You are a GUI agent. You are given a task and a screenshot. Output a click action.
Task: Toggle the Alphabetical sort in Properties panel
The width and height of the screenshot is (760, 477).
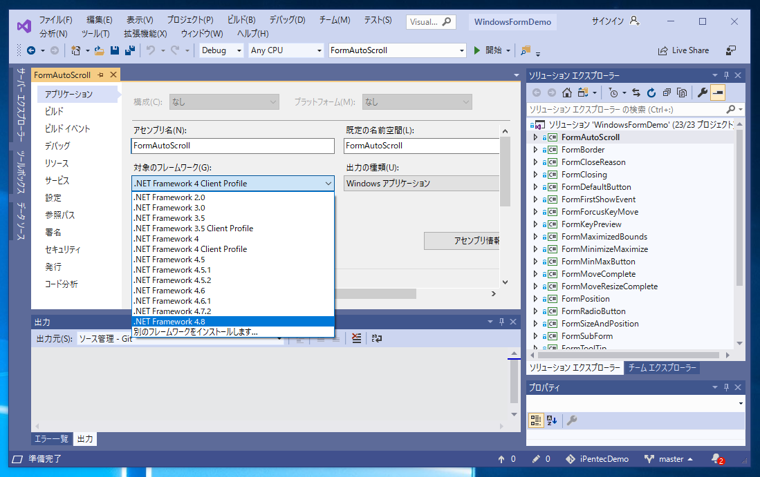552,420
